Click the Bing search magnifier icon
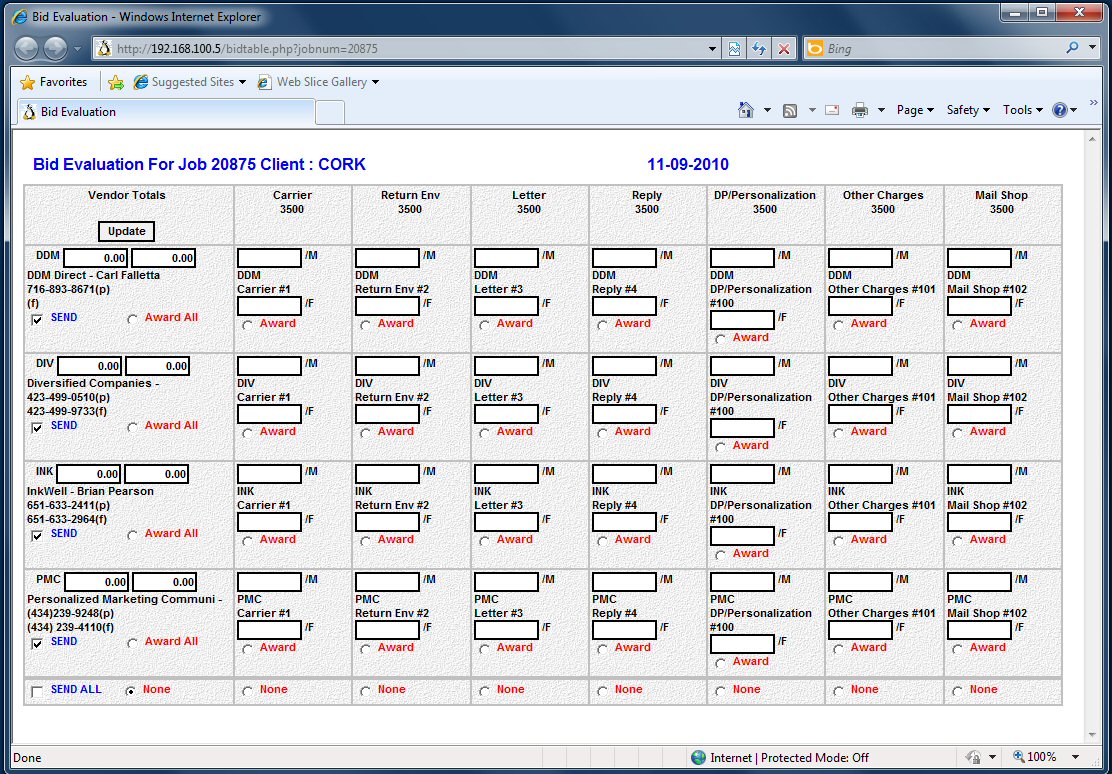This screenshot has height=774, width=1112. (x=1072, y=48)
